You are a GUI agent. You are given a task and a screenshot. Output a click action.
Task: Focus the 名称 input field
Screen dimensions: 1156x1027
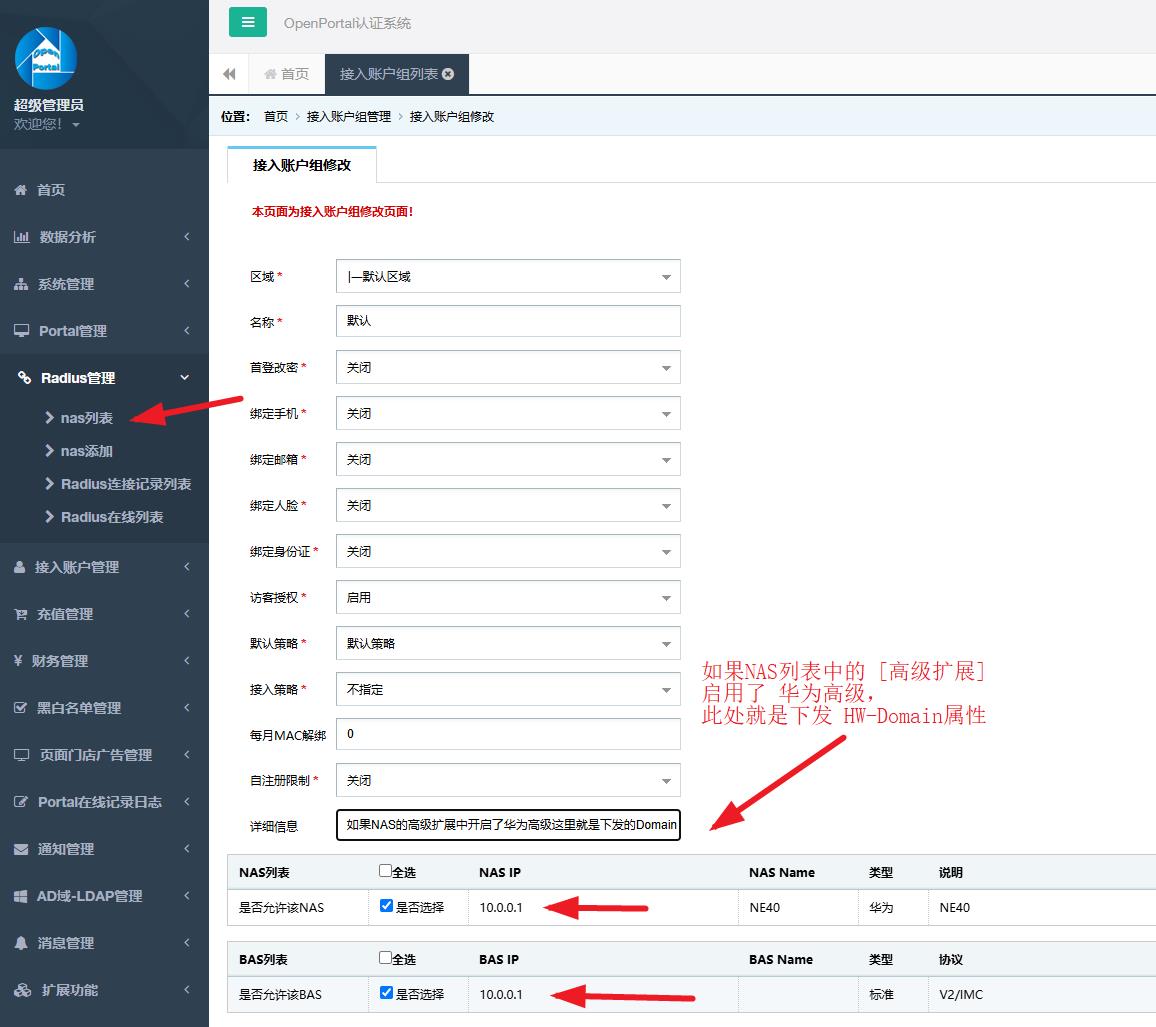[x=508, y=321]
